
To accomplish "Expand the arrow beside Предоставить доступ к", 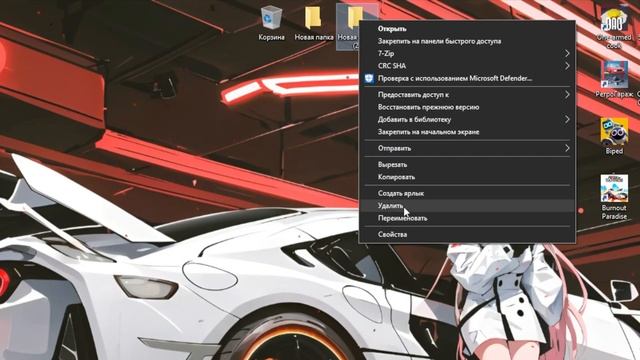I will tap(567, 95).
